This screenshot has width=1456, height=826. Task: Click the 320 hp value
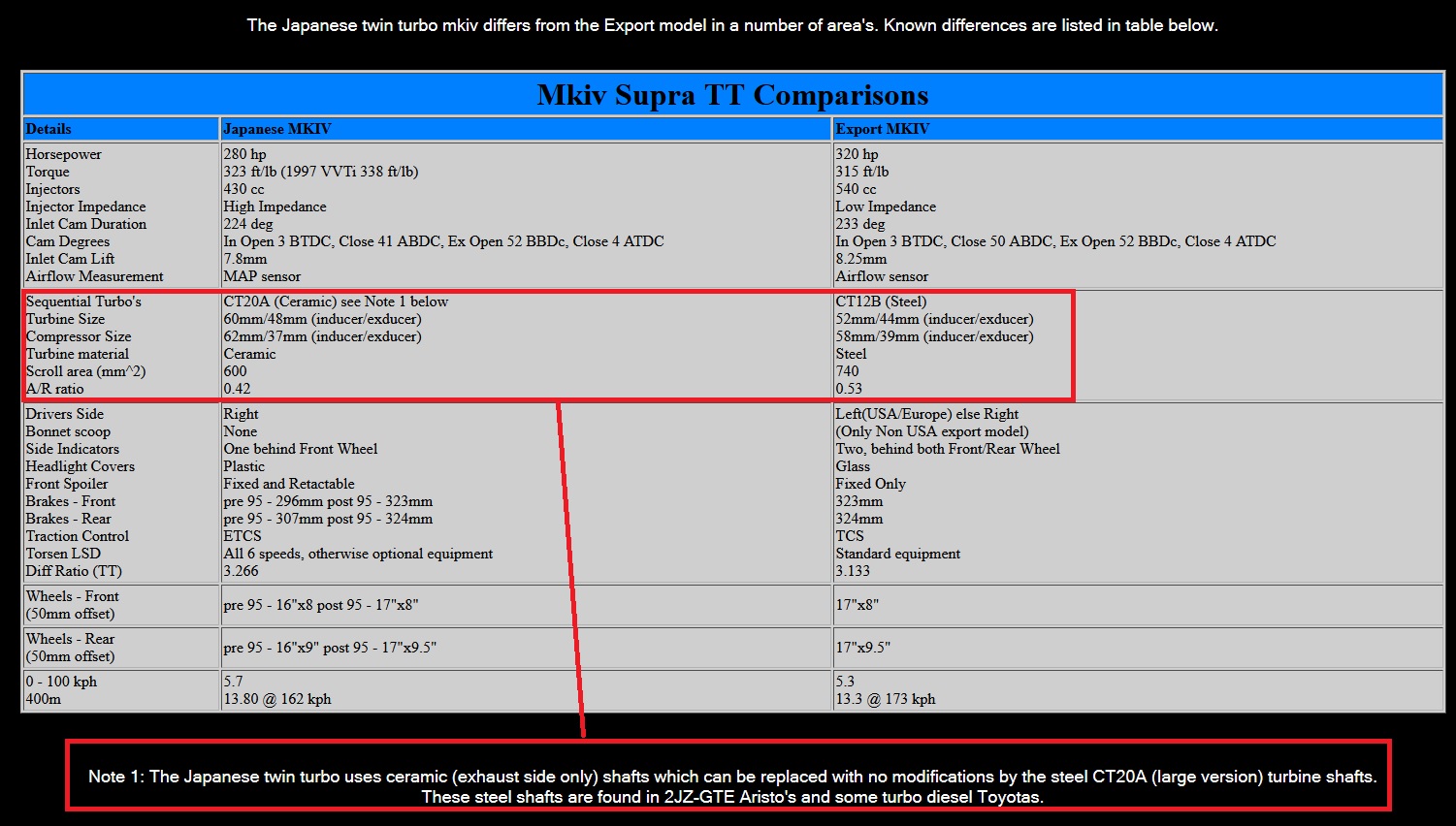(x=857, y=154)
